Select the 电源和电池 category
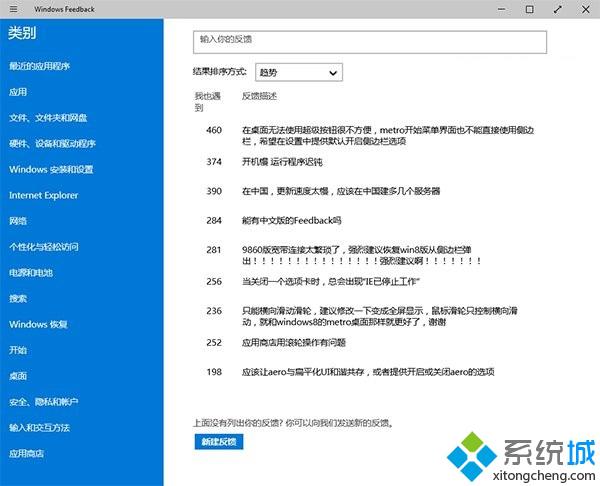 pyautogui.click(x=31, y=273)
